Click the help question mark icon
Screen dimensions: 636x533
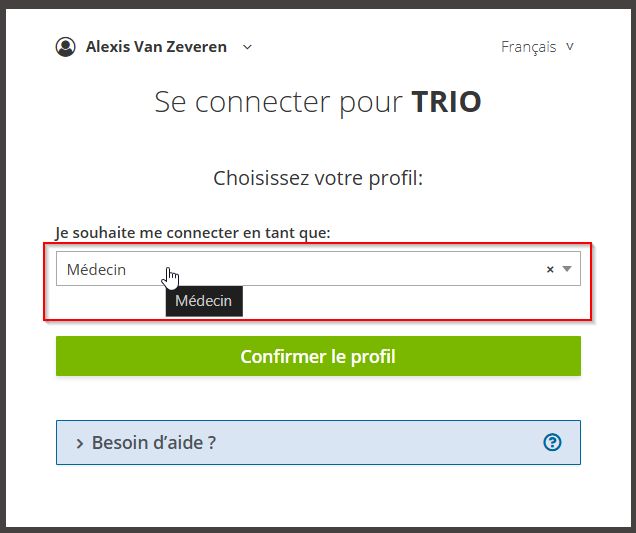pos(552,442)
